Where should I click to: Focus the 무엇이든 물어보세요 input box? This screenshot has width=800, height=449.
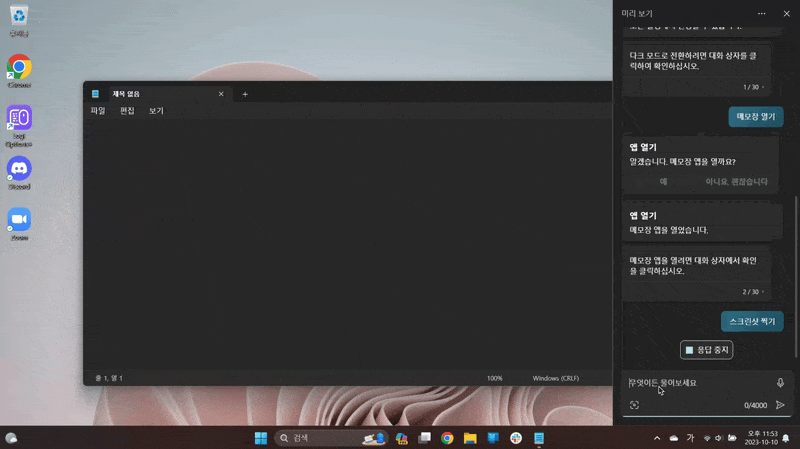(698, 383)
